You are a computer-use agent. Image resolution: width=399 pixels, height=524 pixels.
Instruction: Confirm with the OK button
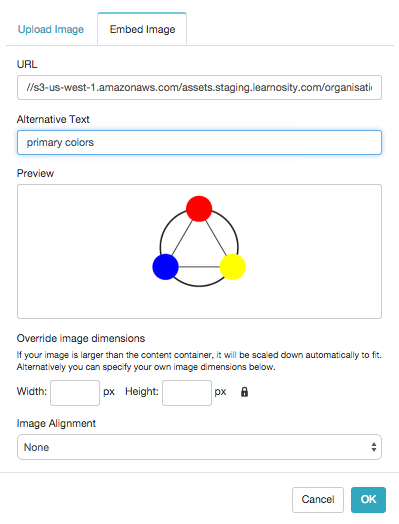point(368,500)
